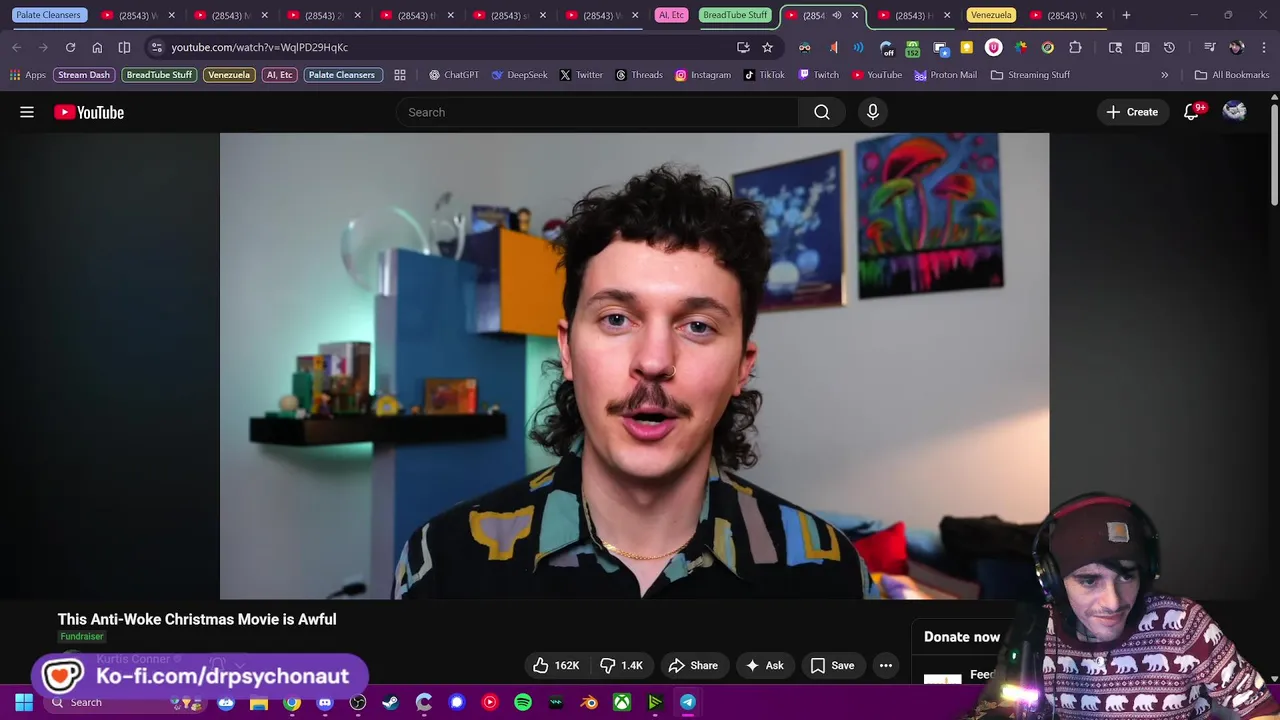Click the address bar URL

[x=259, y=47]
